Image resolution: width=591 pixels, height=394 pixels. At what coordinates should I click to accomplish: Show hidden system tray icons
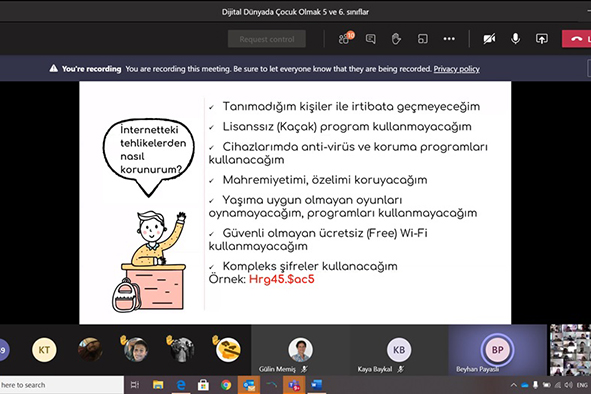click(x=513, y=385)
